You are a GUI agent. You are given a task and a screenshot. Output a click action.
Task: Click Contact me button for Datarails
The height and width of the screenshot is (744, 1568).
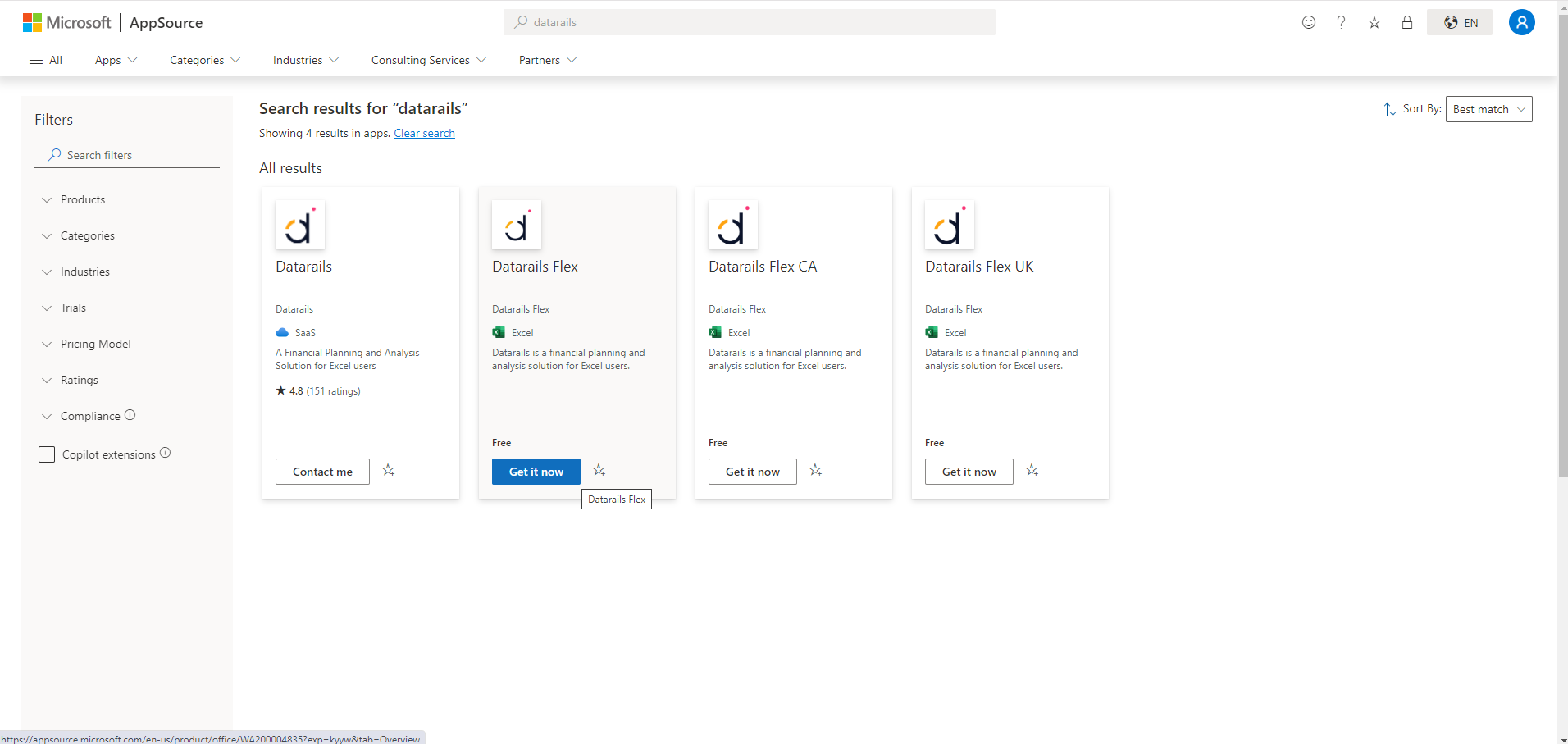322,472
